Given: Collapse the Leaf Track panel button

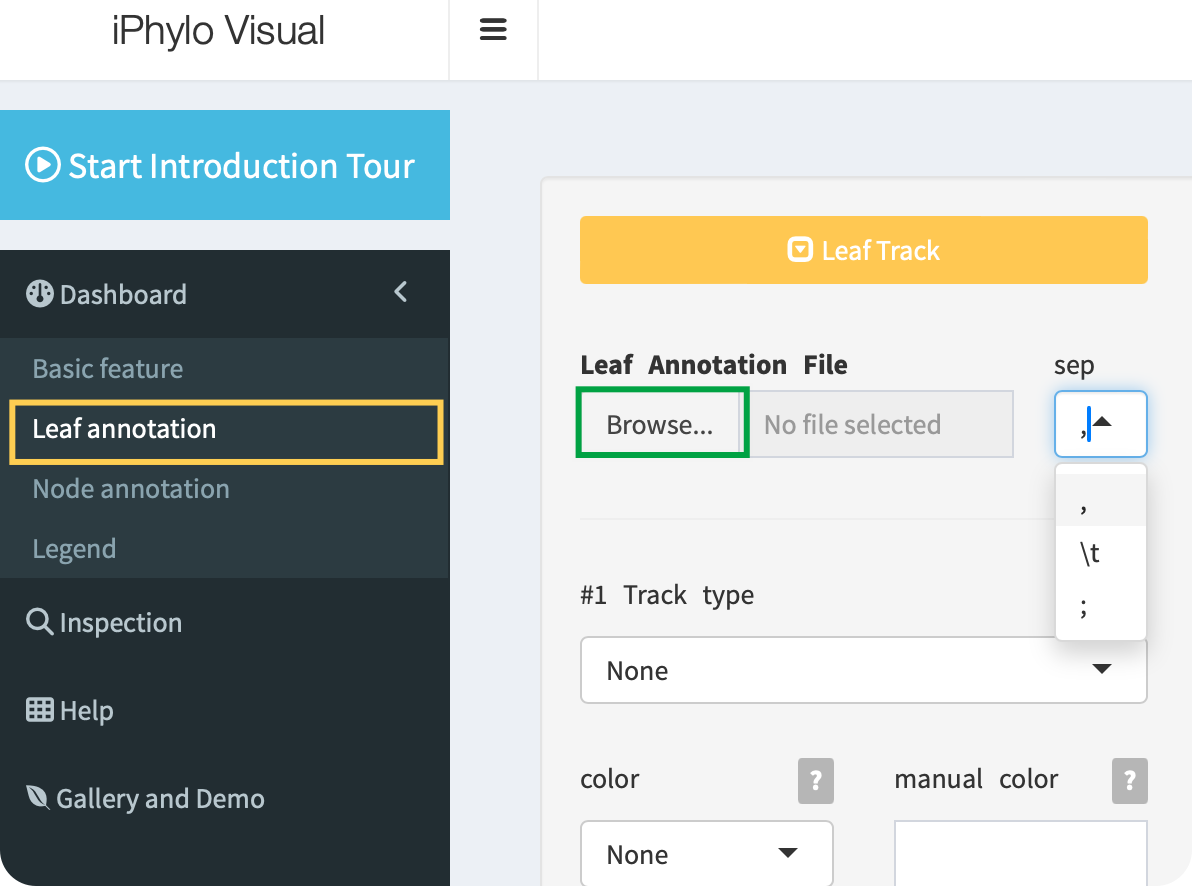Looking at the screenshot, I should [863, 250].
